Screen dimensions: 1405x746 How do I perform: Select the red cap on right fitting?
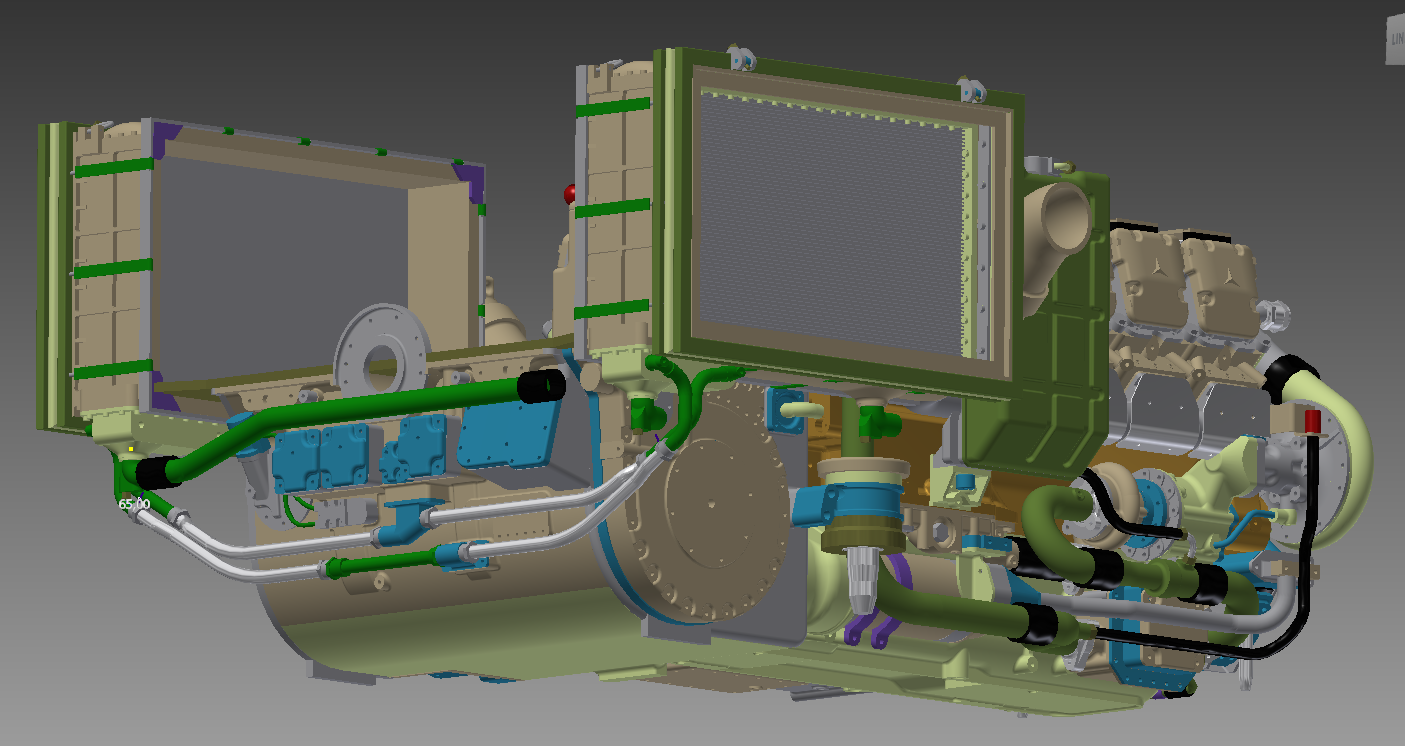pos(1313,419)
